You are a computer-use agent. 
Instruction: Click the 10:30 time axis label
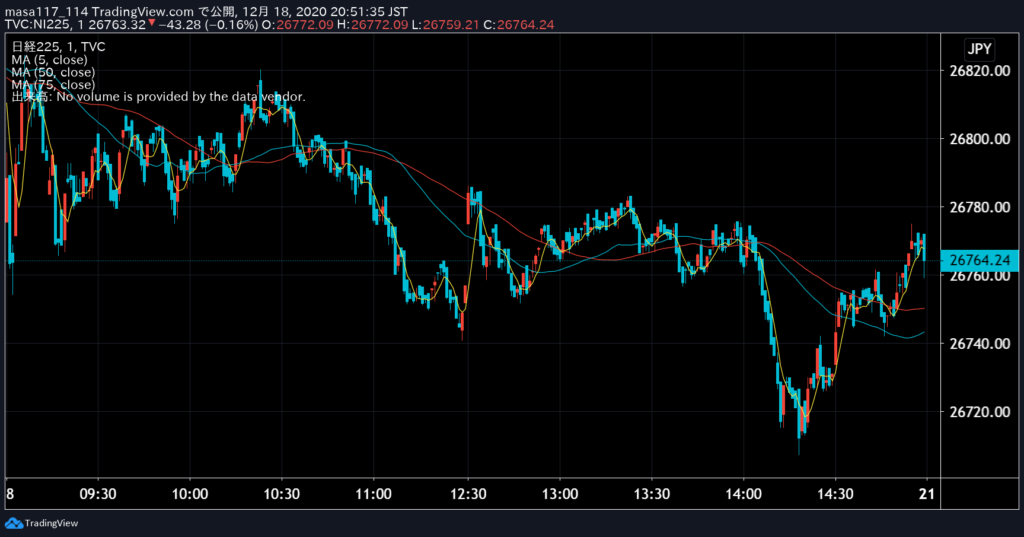click(x=281, y=494)
